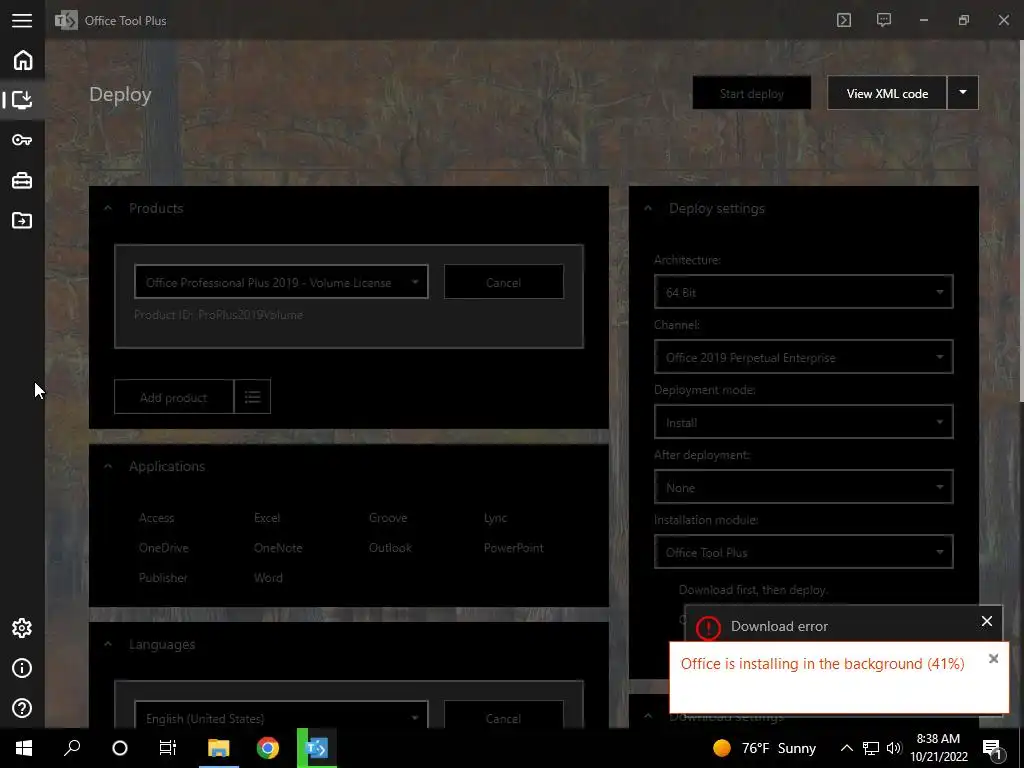Open the taskbar clock 8:38 AM
Screen dimensions: 1024x768
(938, 748)
